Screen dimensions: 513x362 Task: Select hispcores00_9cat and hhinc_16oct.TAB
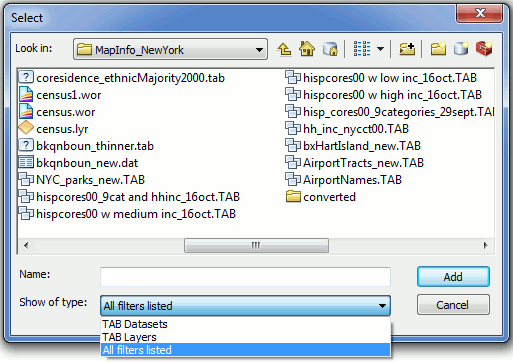tap(129, 197)
